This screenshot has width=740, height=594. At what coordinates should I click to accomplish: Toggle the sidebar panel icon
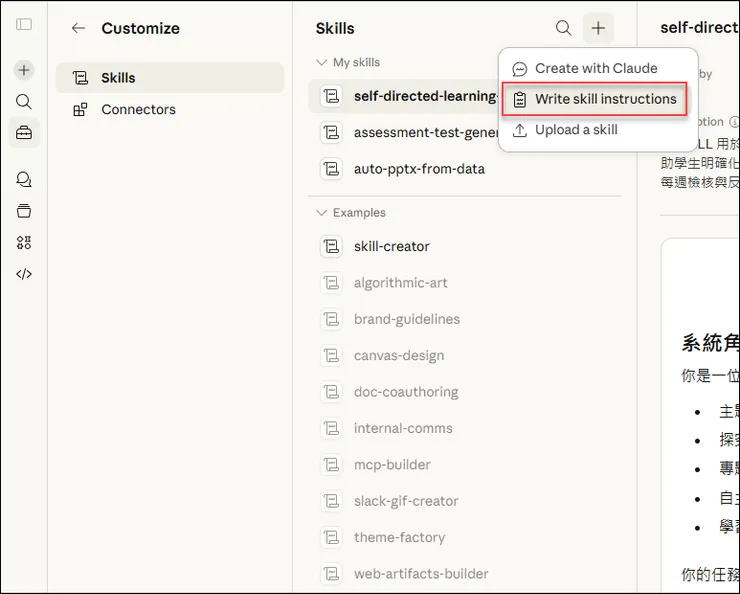[x=24, y=24]
